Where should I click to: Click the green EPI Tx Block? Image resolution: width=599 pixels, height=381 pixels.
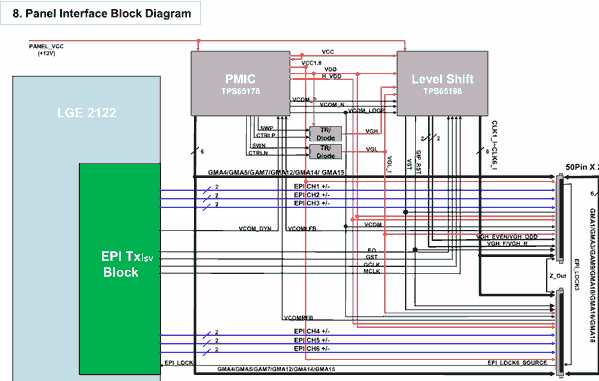(120, 269)
